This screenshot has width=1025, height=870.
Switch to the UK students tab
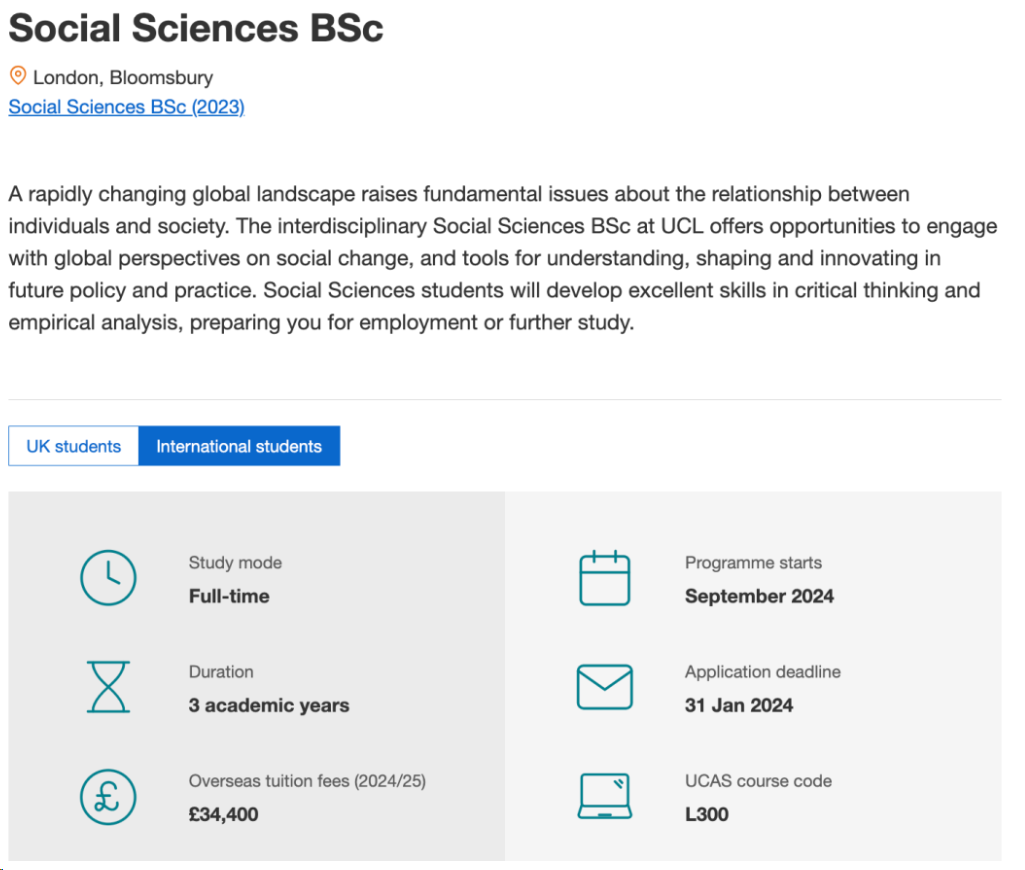[73, 446]
